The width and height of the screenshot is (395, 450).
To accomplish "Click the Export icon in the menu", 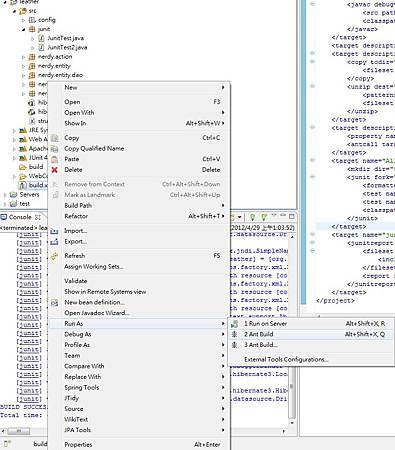I will (55, 241).
